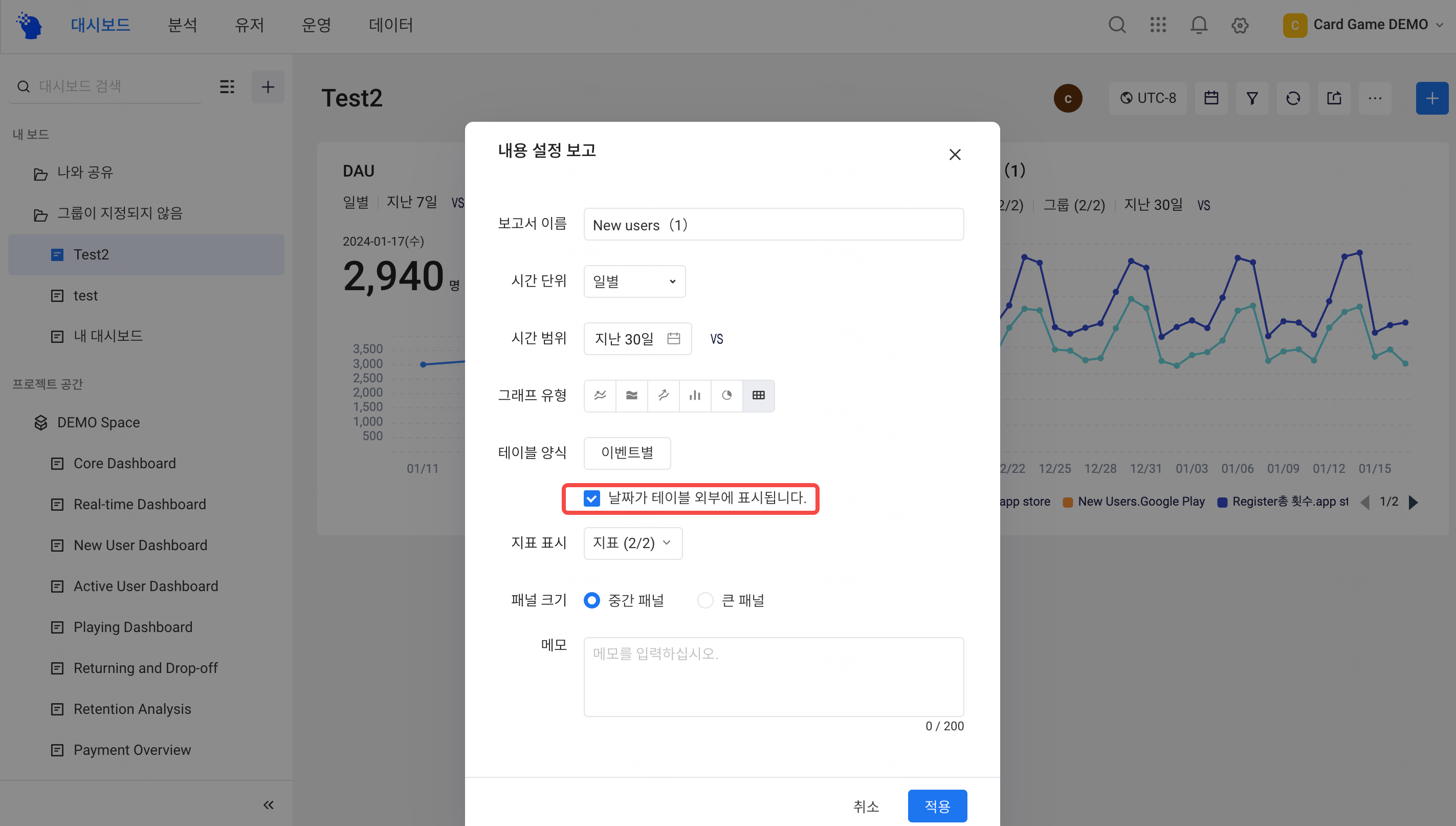Click 메모 text area
Viewport: 1456px width, 826px height.
pos(774,677)
